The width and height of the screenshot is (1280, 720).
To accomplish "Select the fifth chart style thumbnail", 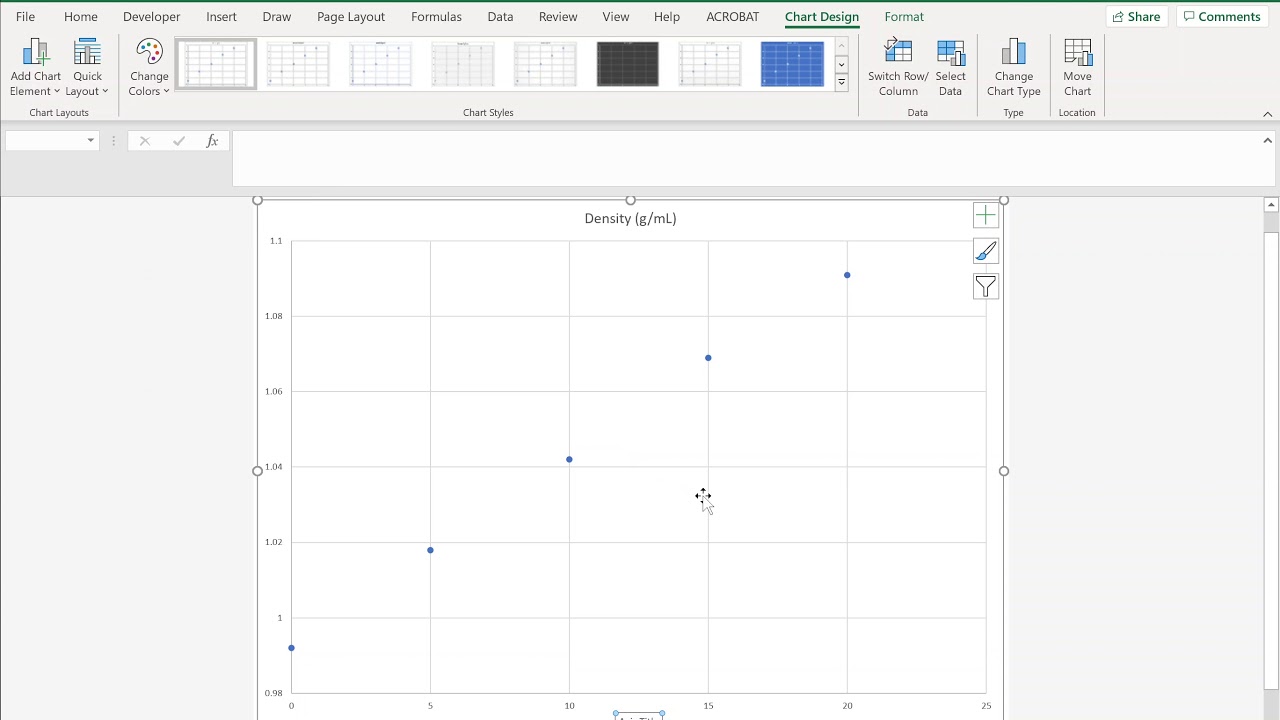I will click(x=545, y=64).
